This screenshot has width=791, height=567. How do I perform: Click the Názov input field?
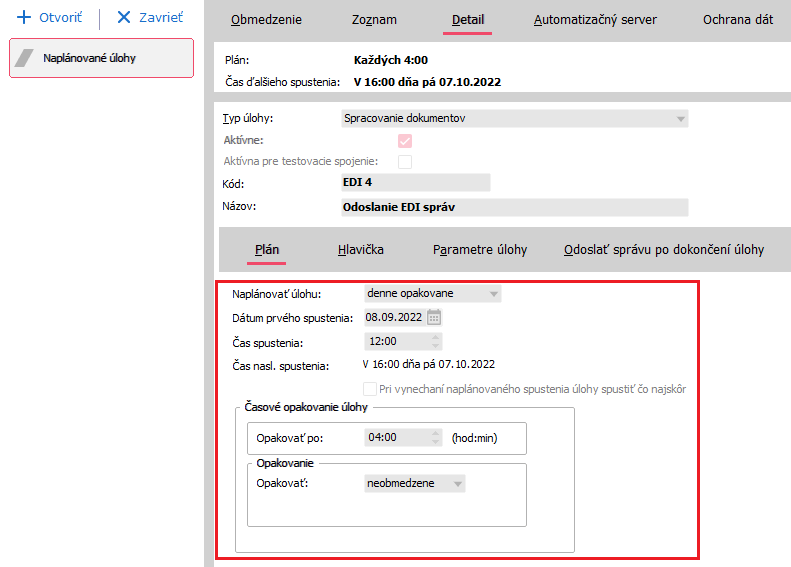pyautogui.click(x=514, y=207)
